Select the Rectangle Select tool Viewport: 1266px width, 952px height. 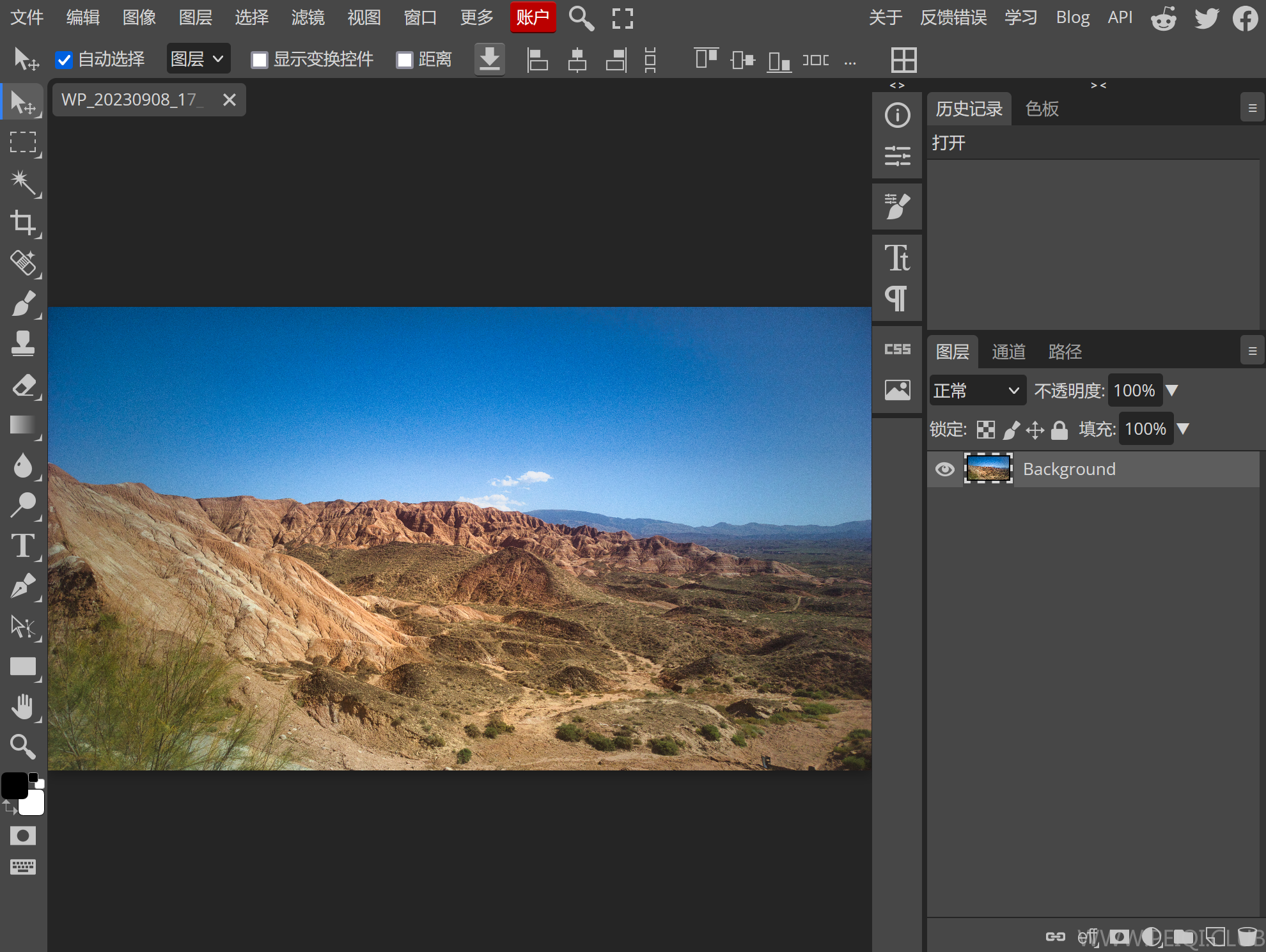pyautogui.click(x=23, y=142)
